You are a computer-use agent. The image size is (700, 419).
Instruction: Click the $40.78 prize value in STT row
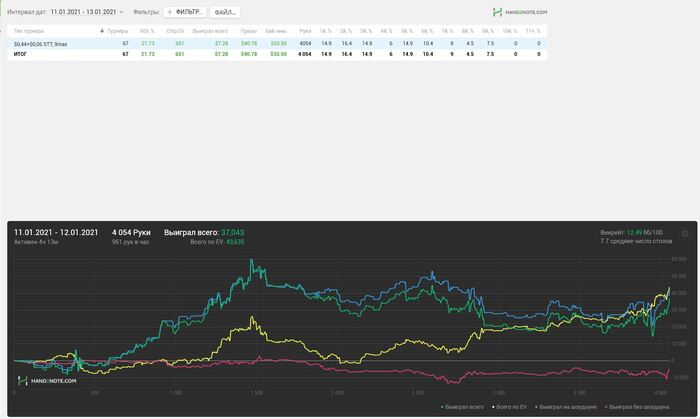[249, 43]
